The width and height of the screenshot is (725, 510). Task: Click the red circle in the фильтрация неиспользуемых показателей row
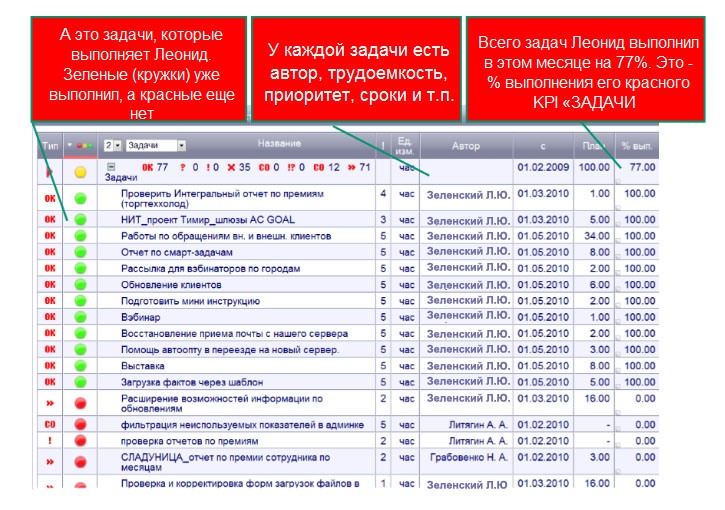coord(80,424)
